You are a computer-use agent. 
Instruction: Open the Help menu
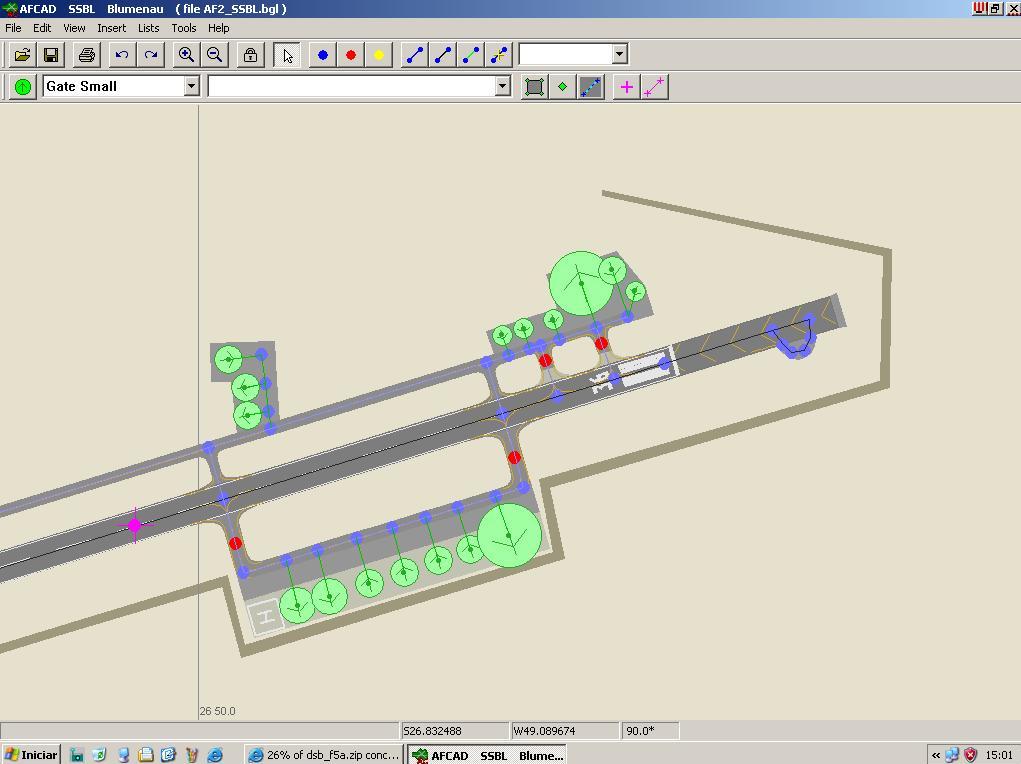pos(219,28)
